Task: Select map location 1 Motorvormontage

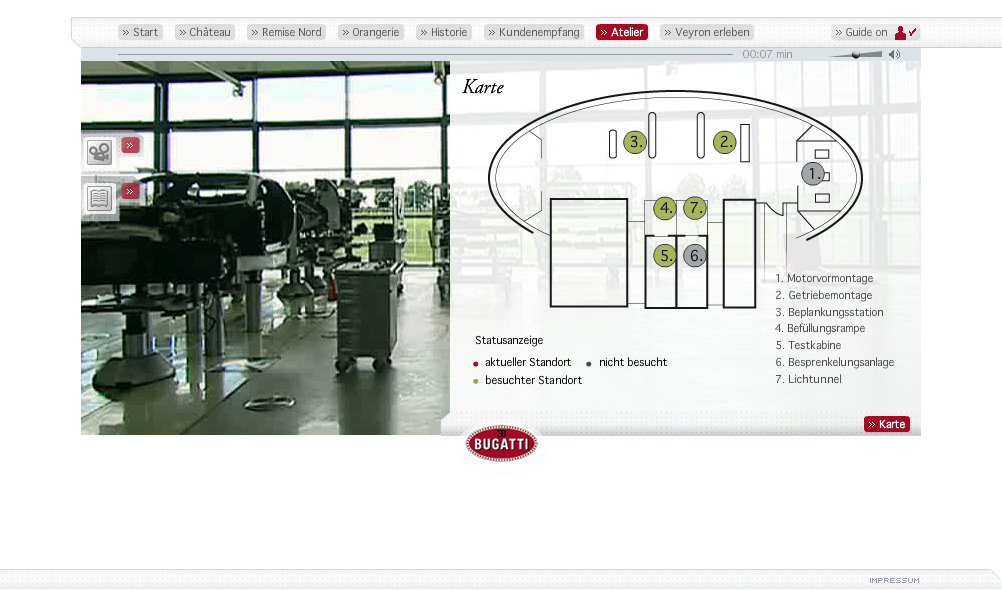Action: coord(813,173)
